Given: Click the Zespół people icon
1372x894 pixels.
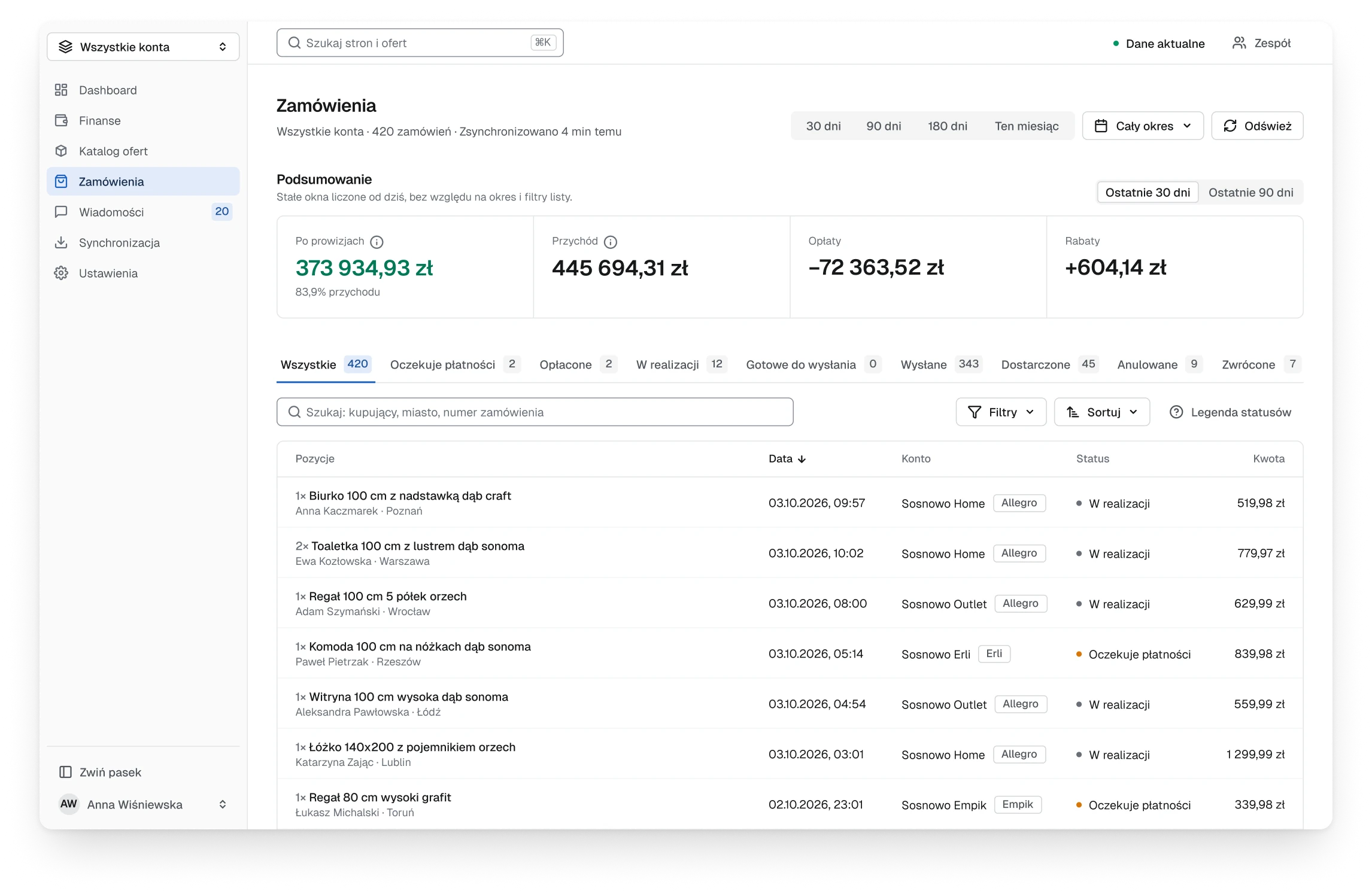Looking at the screenshot, I should [x=1239, y=43].
